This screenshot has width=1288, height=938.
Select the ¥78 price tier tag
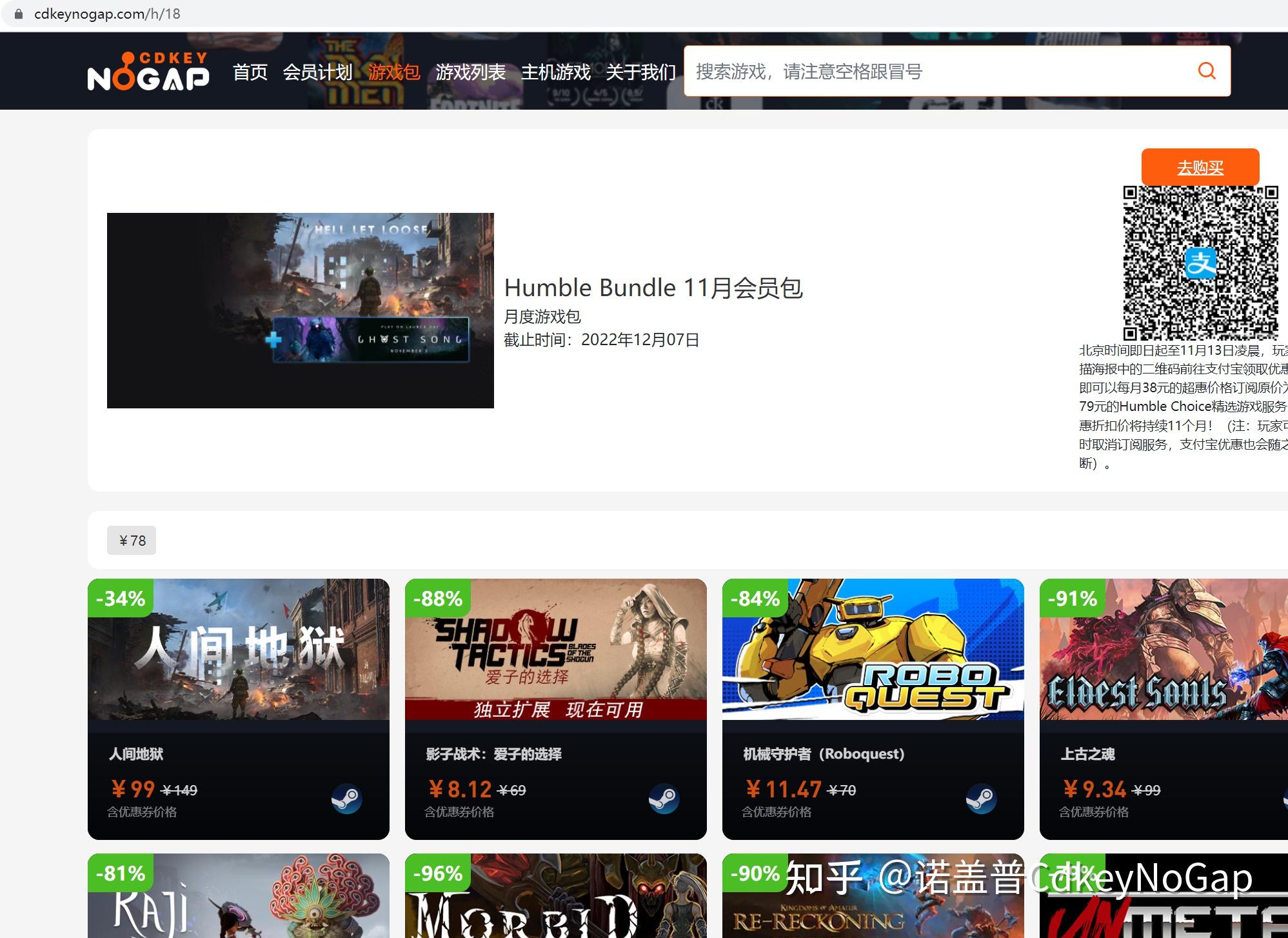coord(132,541)
